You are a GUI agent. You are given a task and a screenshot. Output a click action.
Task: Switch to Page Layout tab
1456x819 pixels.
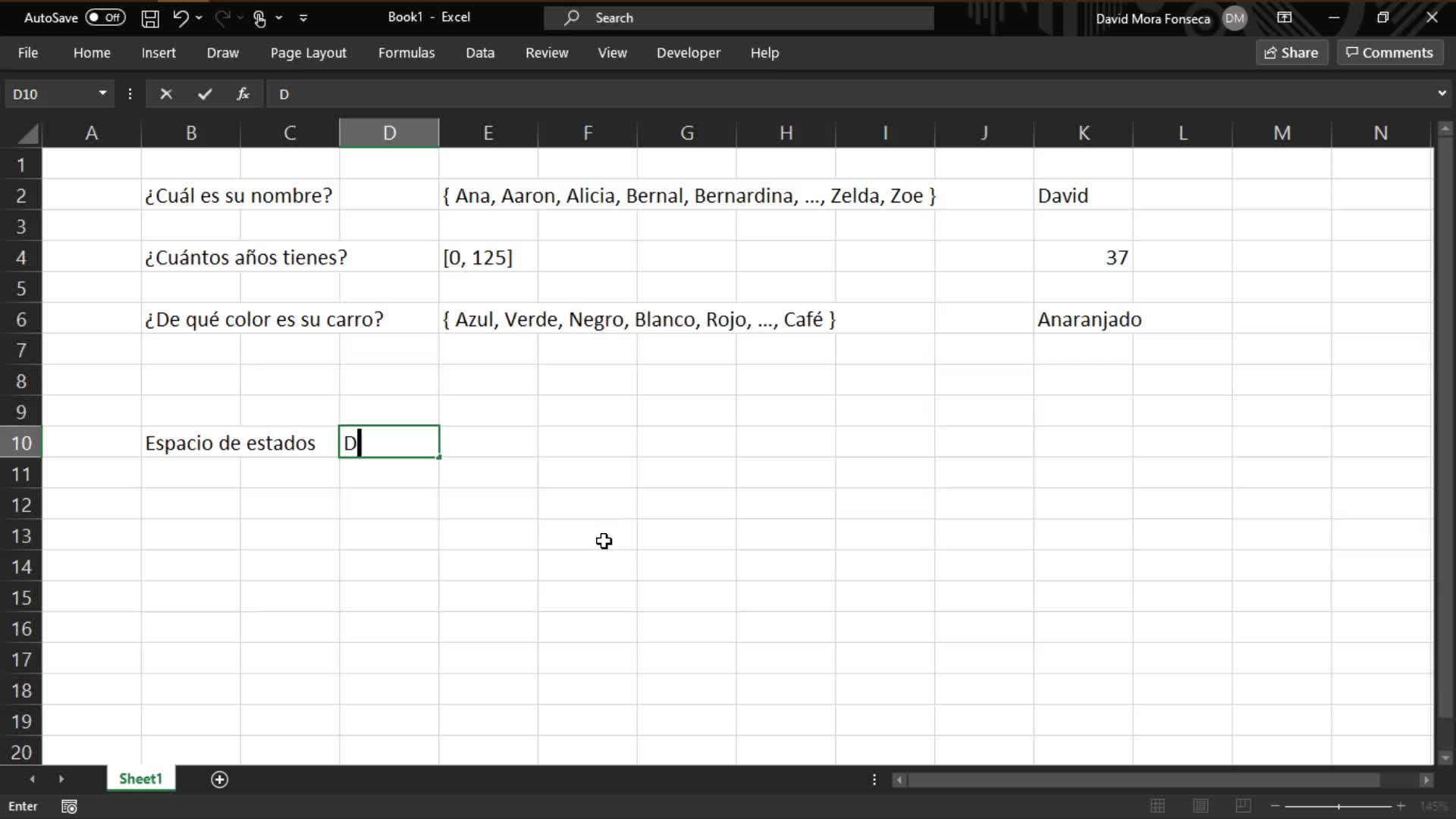(309, 53)
